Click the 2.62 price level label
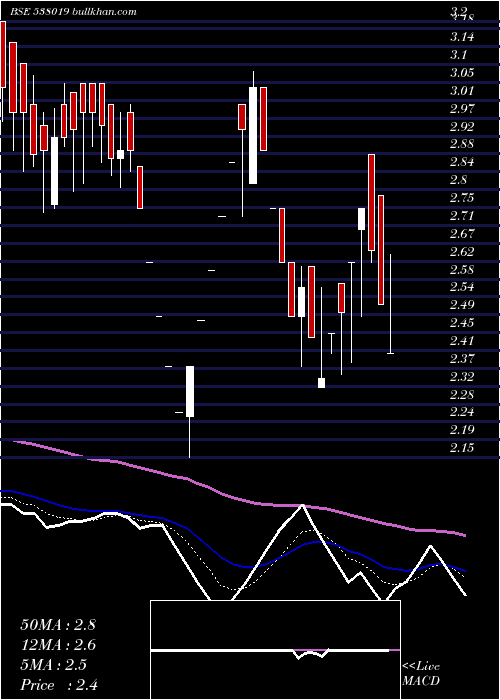The width and height of the screenshot is (500, 700). 462,251
